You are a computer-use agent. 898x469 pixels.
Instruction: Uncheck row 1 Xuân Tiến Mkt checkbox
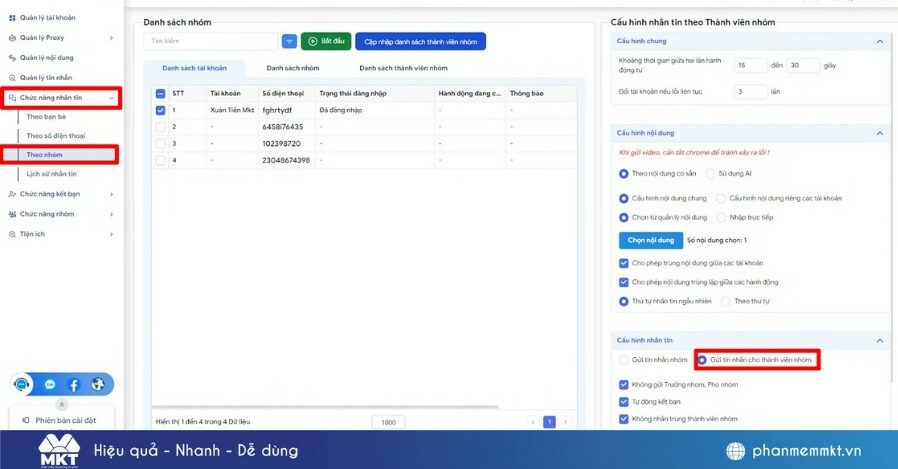[160, 110]
